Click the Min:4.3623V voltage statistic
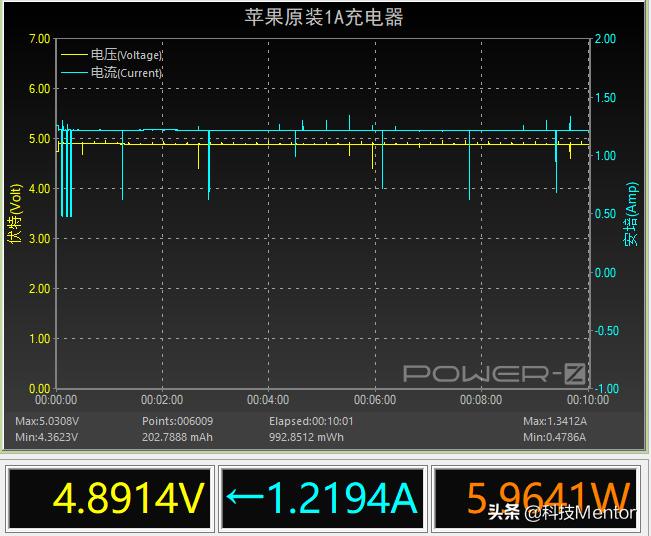 pyautogui.click(x=46, y=437)
